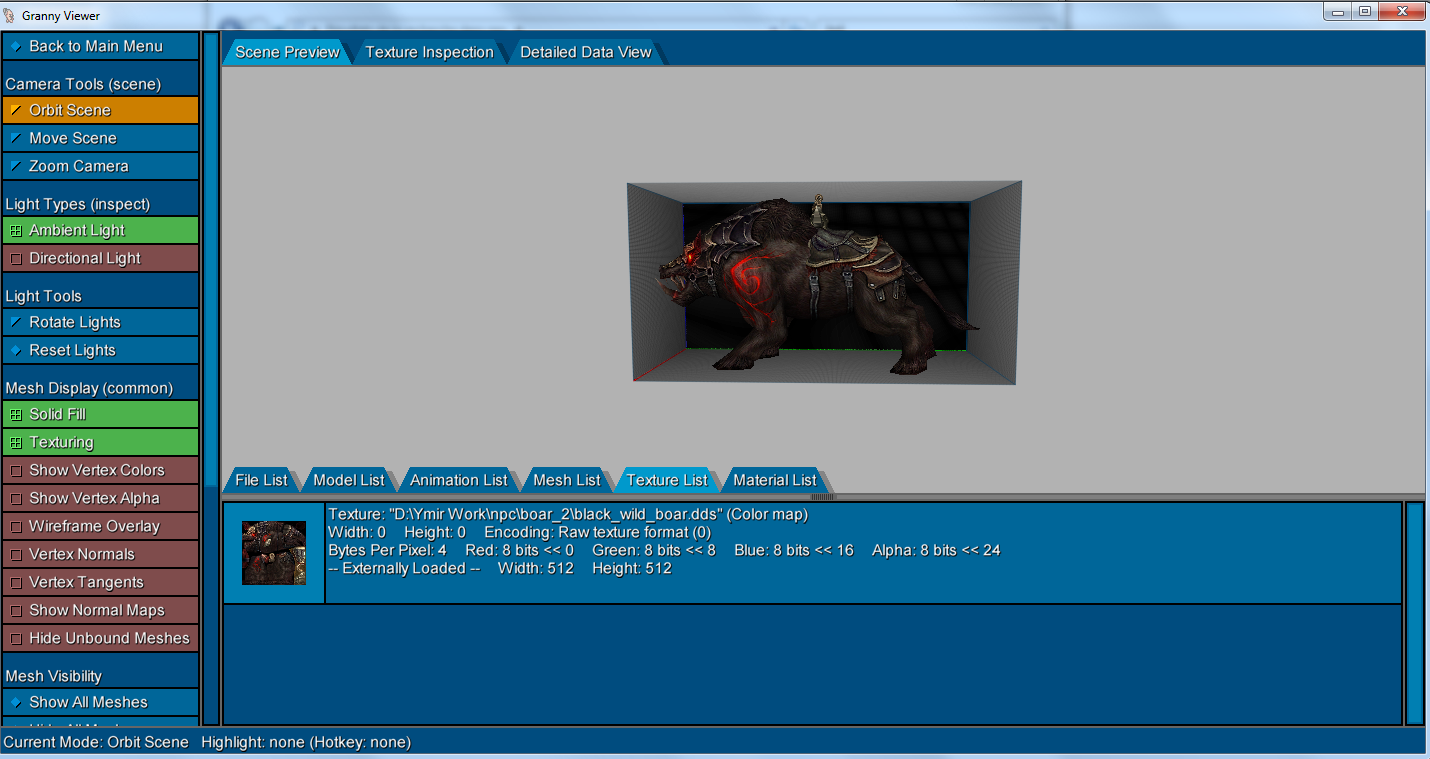Enable Vertex Normals display
Viewport: 1430px width, 759px height.
pyautogui.click(x=100, y=554)
